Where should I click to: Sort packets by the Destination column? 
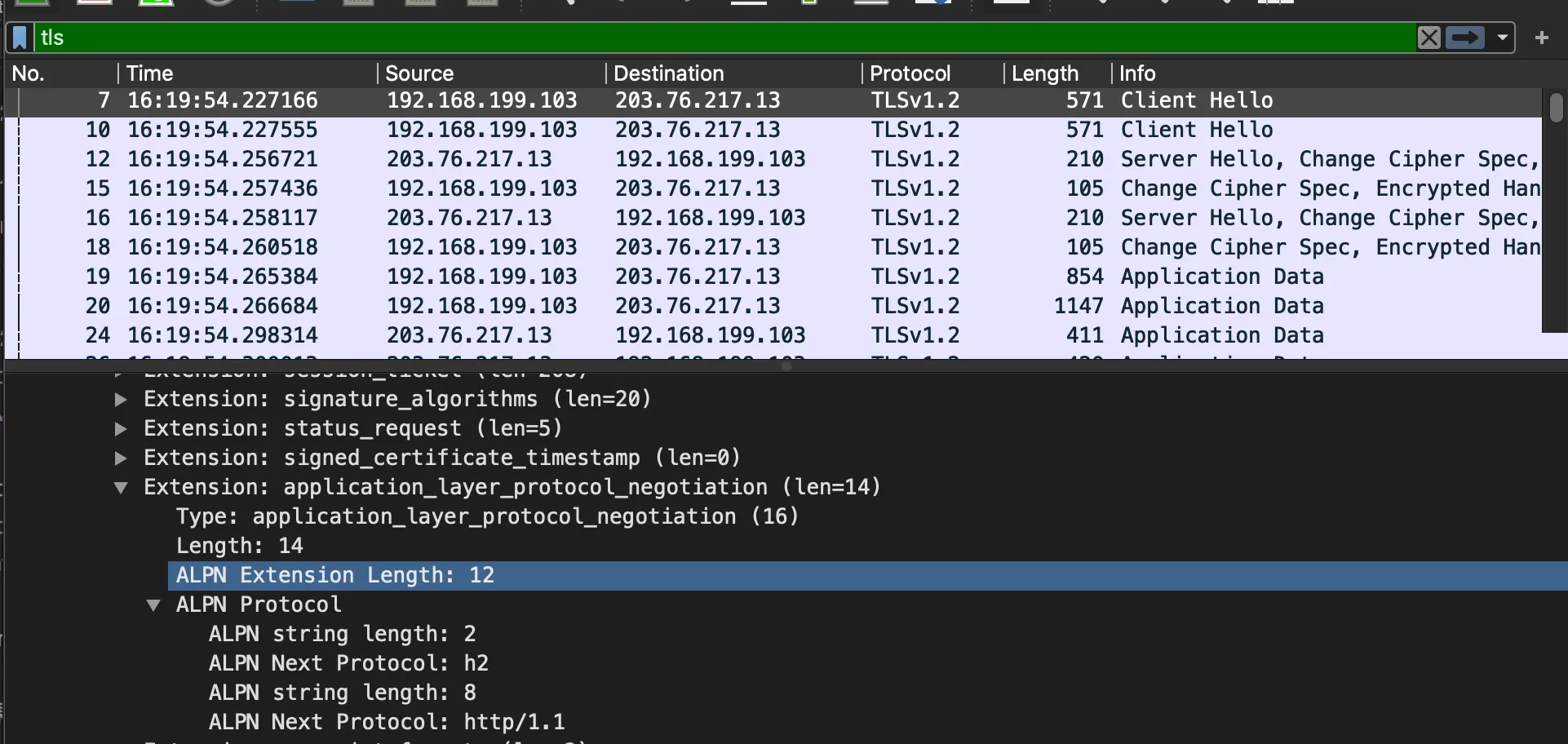[734, 73]
